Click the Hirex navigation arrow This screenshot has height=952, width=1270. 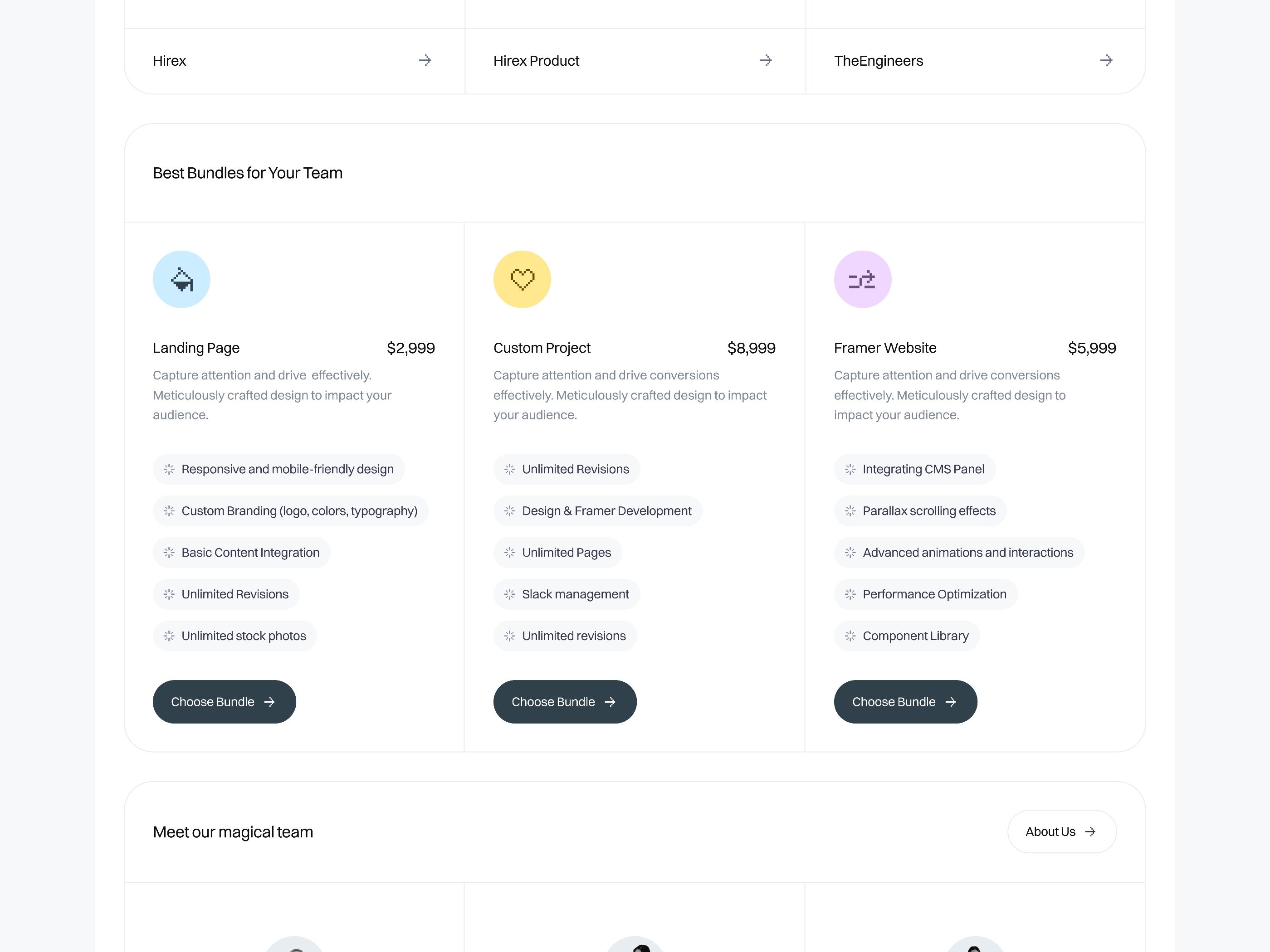click(424, 60)
